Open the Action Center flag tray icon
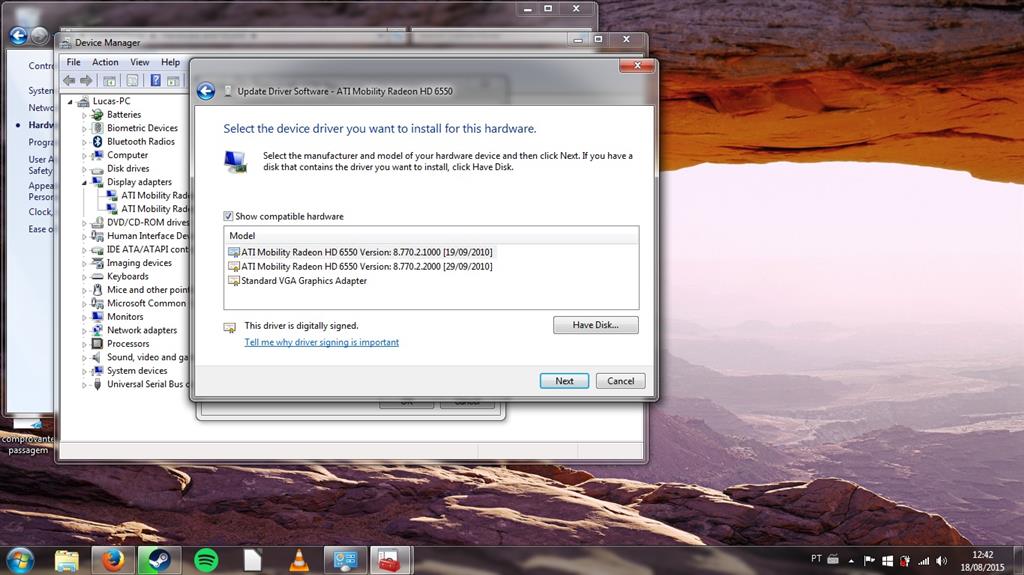This screenshot has height=575, width=1024. pyautogui.click(x=869, y=561)
